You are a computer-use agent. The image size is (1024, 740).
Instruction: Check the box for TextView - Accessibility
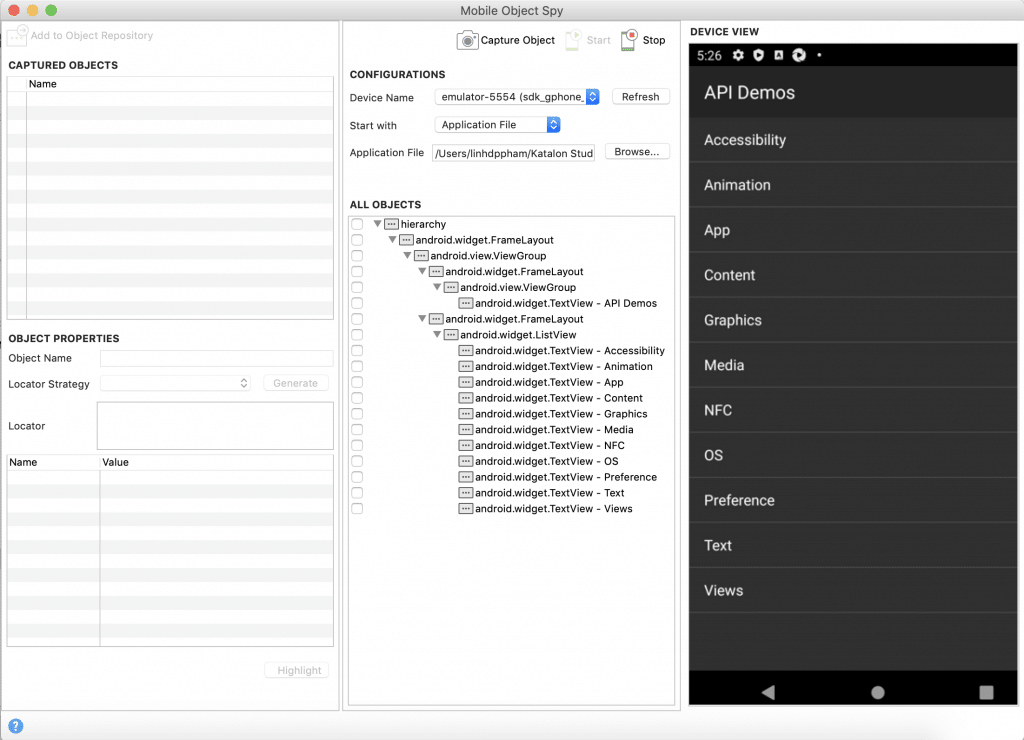pos(357,351)
